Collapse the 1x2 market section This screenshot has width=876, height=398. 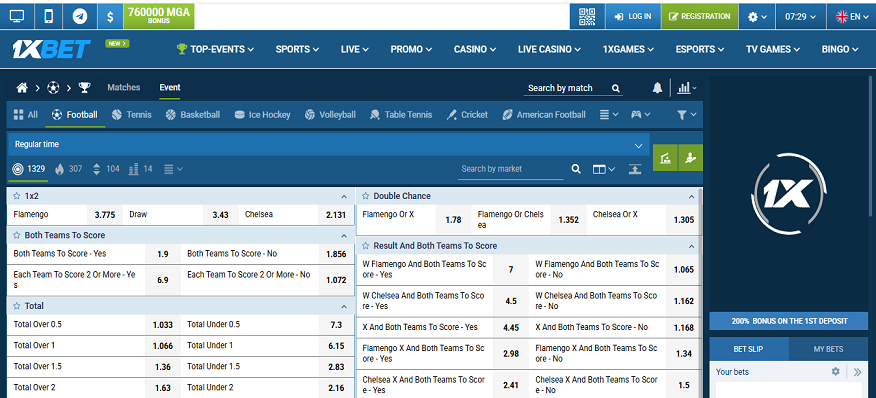[344, 197]
